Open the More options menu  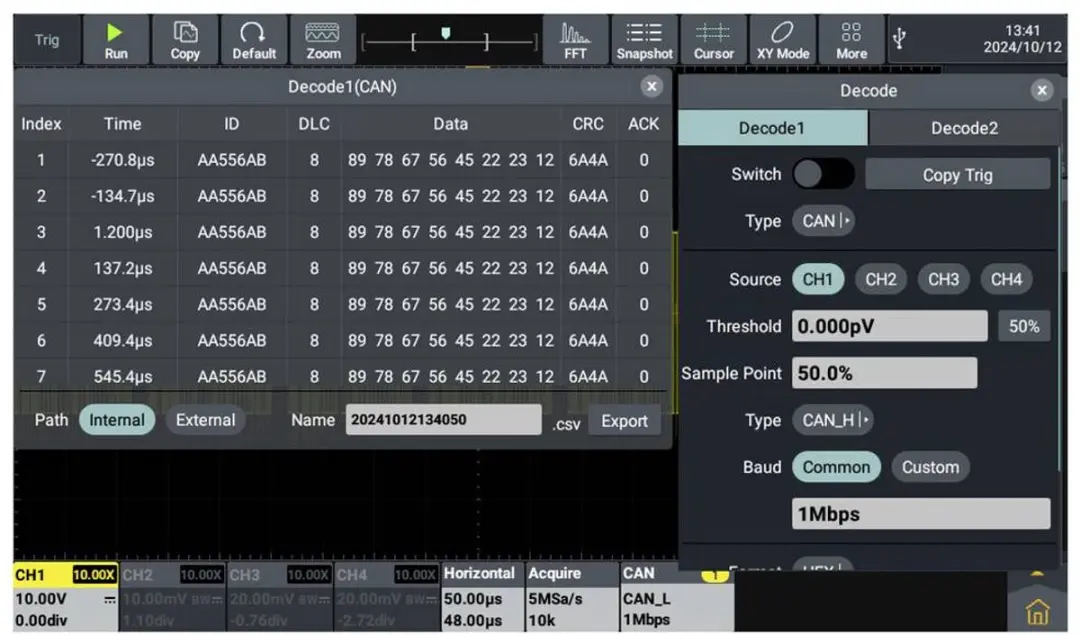[851, 40]
